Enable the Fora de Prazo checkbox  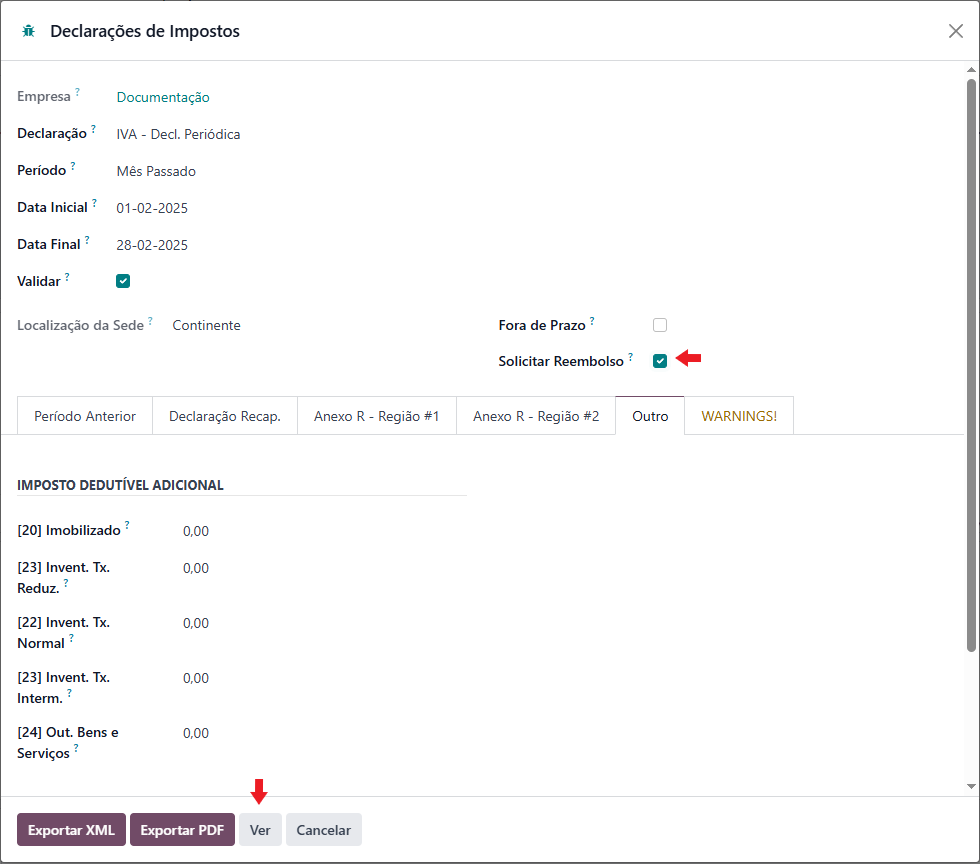tap(659, 325)
